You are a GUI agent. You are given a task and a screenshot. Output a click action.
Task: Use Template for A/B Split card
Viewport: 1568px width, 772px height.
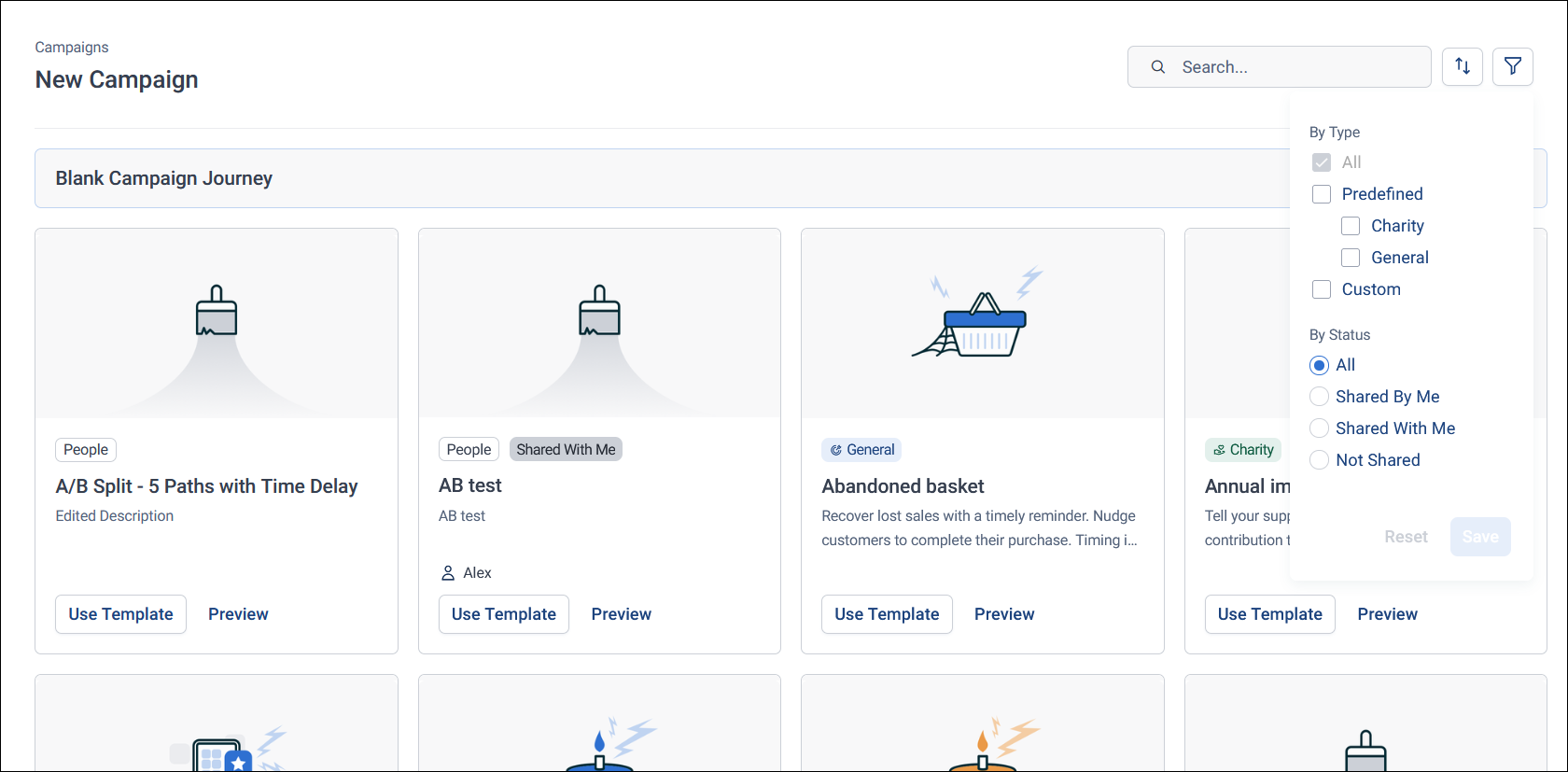120,614
